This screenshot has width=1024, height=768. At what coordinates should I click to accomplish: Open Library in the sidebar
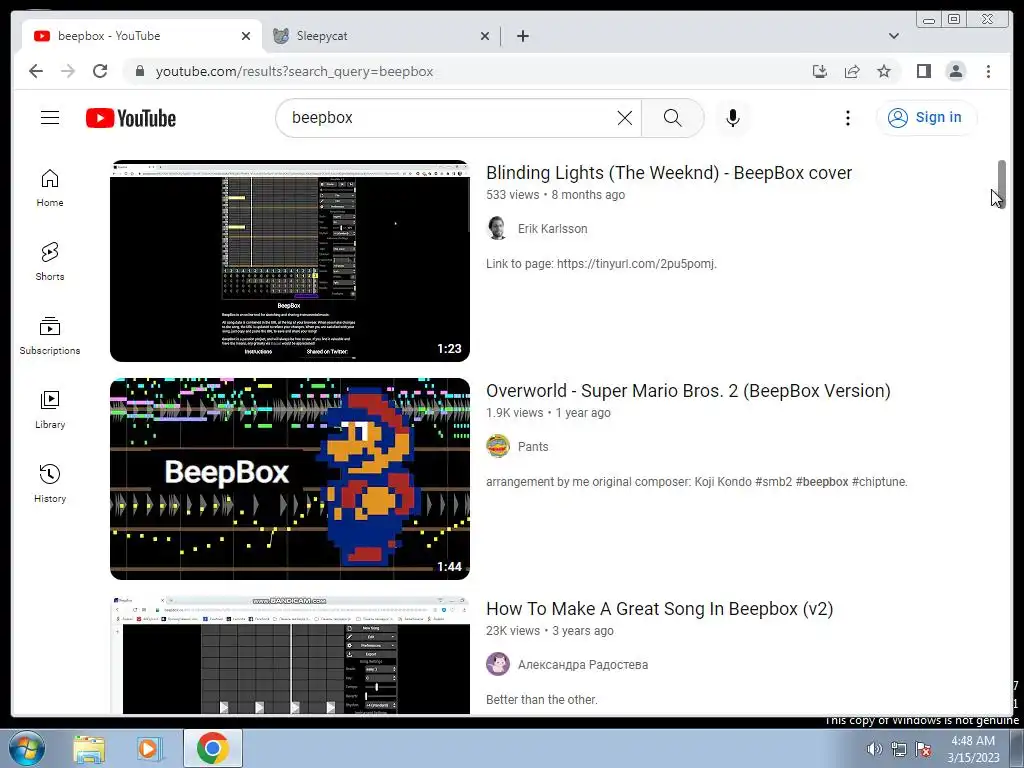tap(50, 409)
